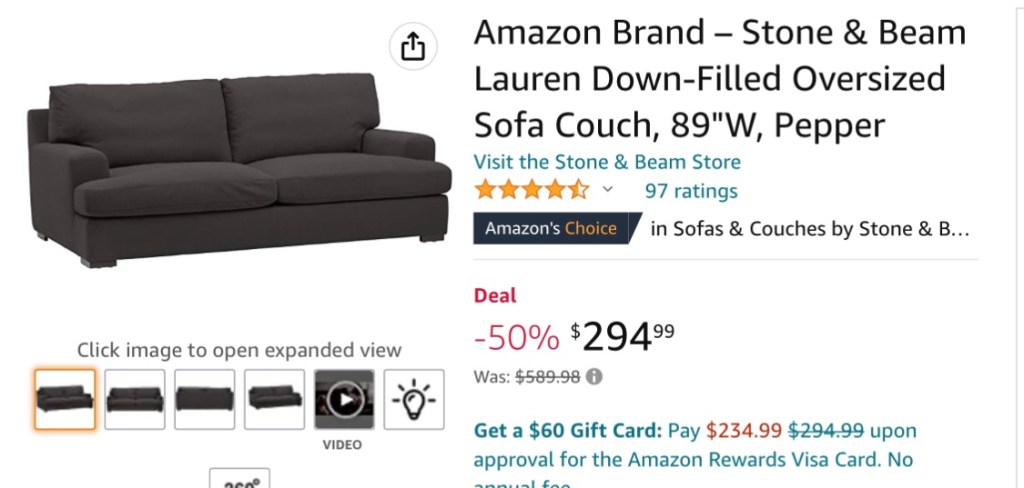
Task: Select the second sofa thumbnail
Action: pyautogui.click(x=135, y=400)
